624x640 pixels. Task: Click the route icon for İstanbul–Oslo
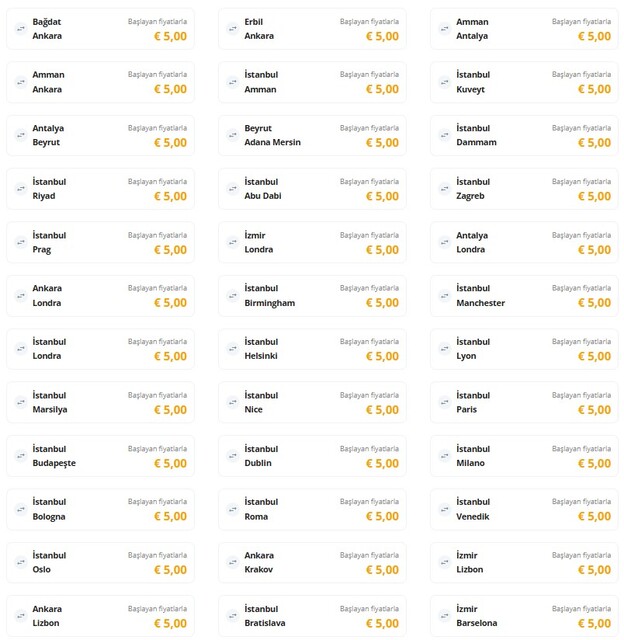tap(21, 562)
